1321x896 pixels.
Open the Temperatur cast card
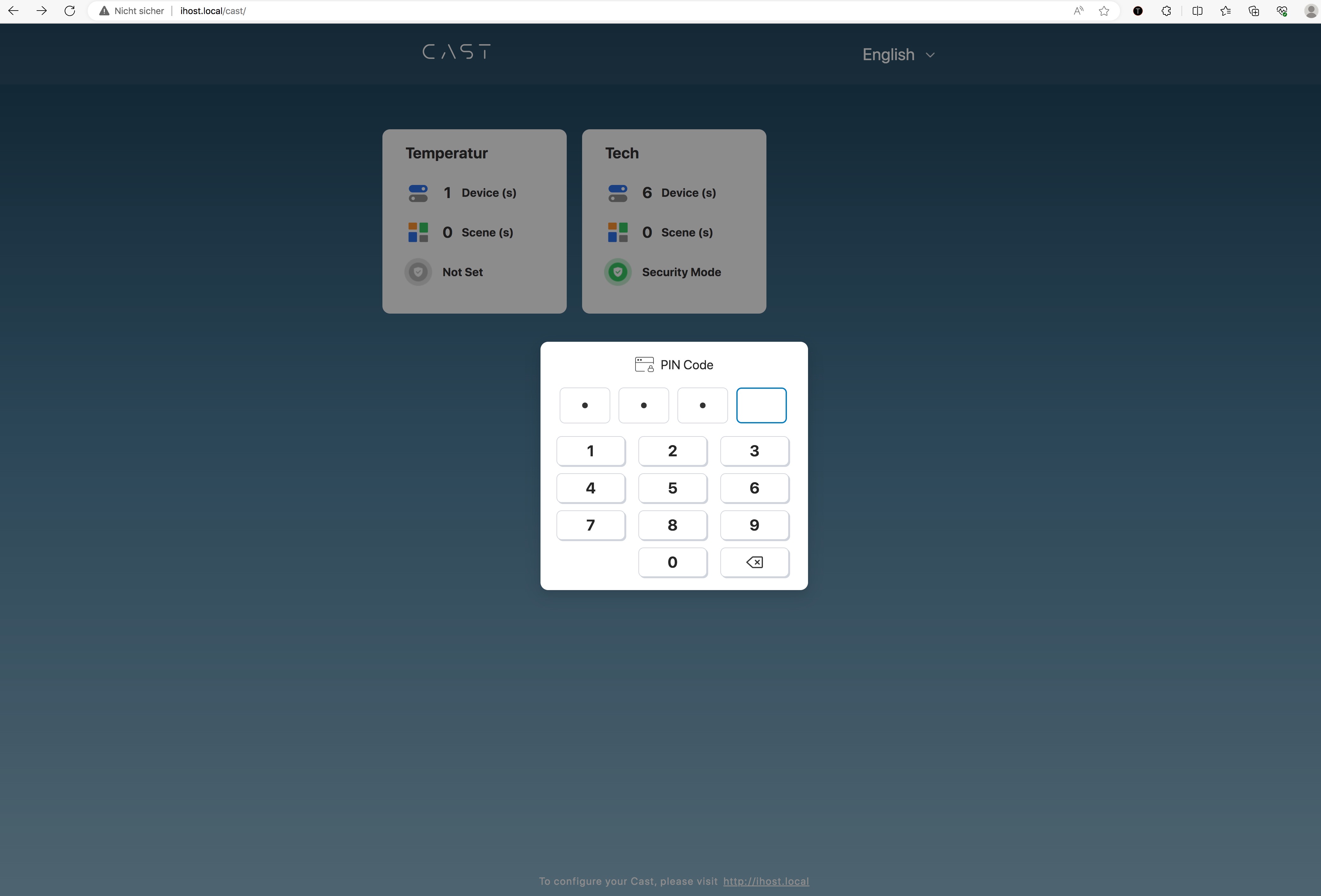coord(474,221)
